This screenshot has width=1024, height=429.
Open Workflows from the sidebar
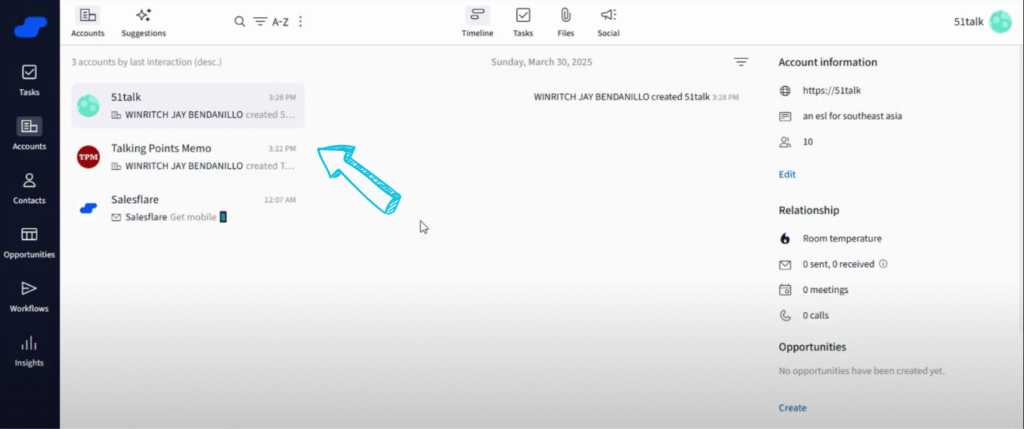tap(29, 294)
